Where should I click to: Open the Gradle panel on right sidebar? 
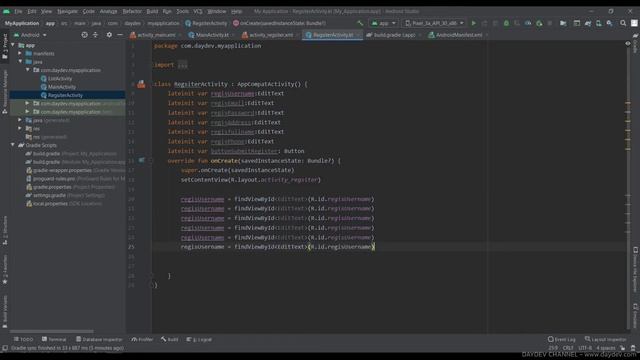coord(636,44)
